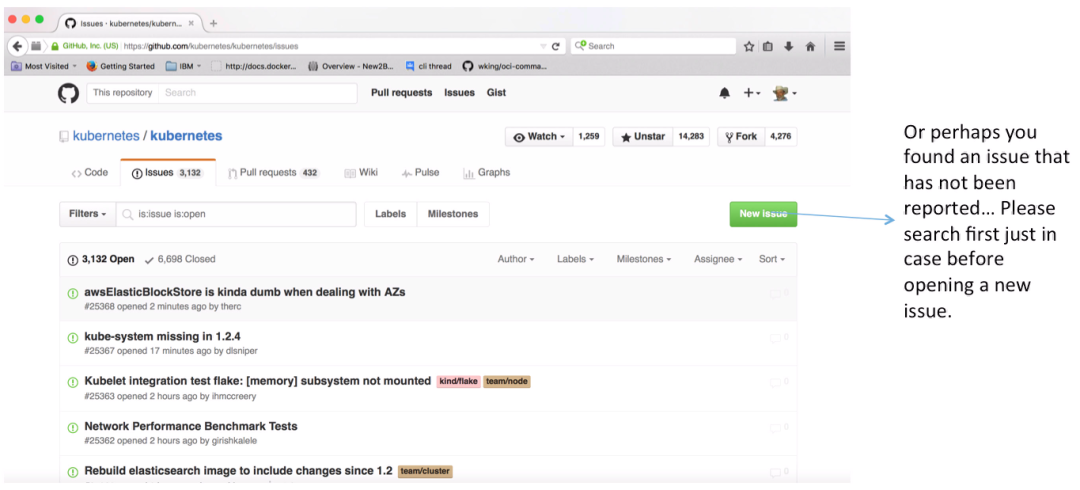Open the notifications bell icon
This screenshot has width=1080, height=490.
724,93
